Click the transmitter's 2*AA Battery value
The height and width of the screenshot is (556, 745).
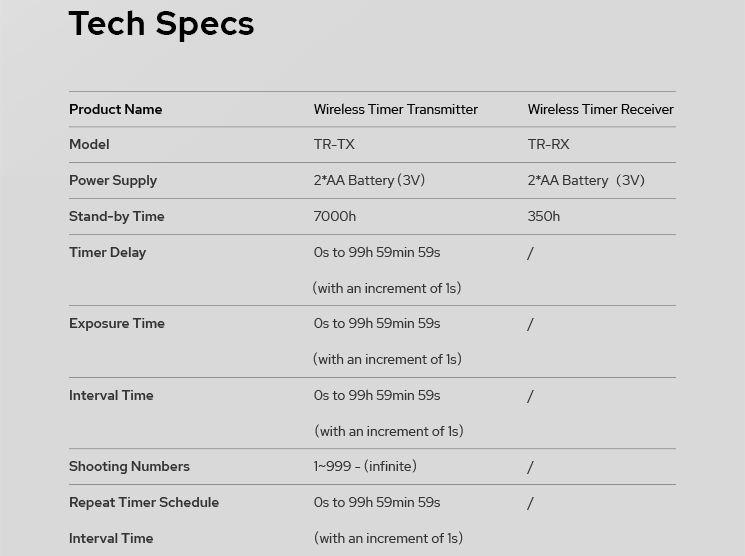click(x=369, y=180)
